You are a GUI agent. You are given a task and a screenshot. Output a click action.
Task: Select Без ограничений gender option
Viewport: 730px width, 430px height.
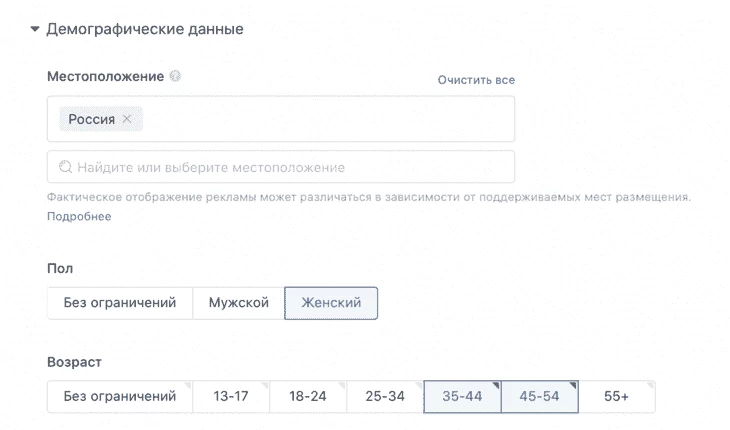120,303
